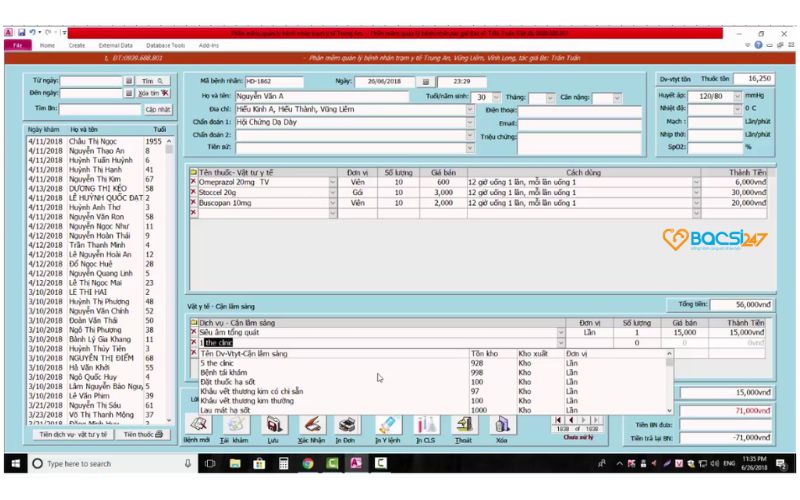800x500 pixels.
Task: Click the Điện thoại phone field
Action: 579,110
